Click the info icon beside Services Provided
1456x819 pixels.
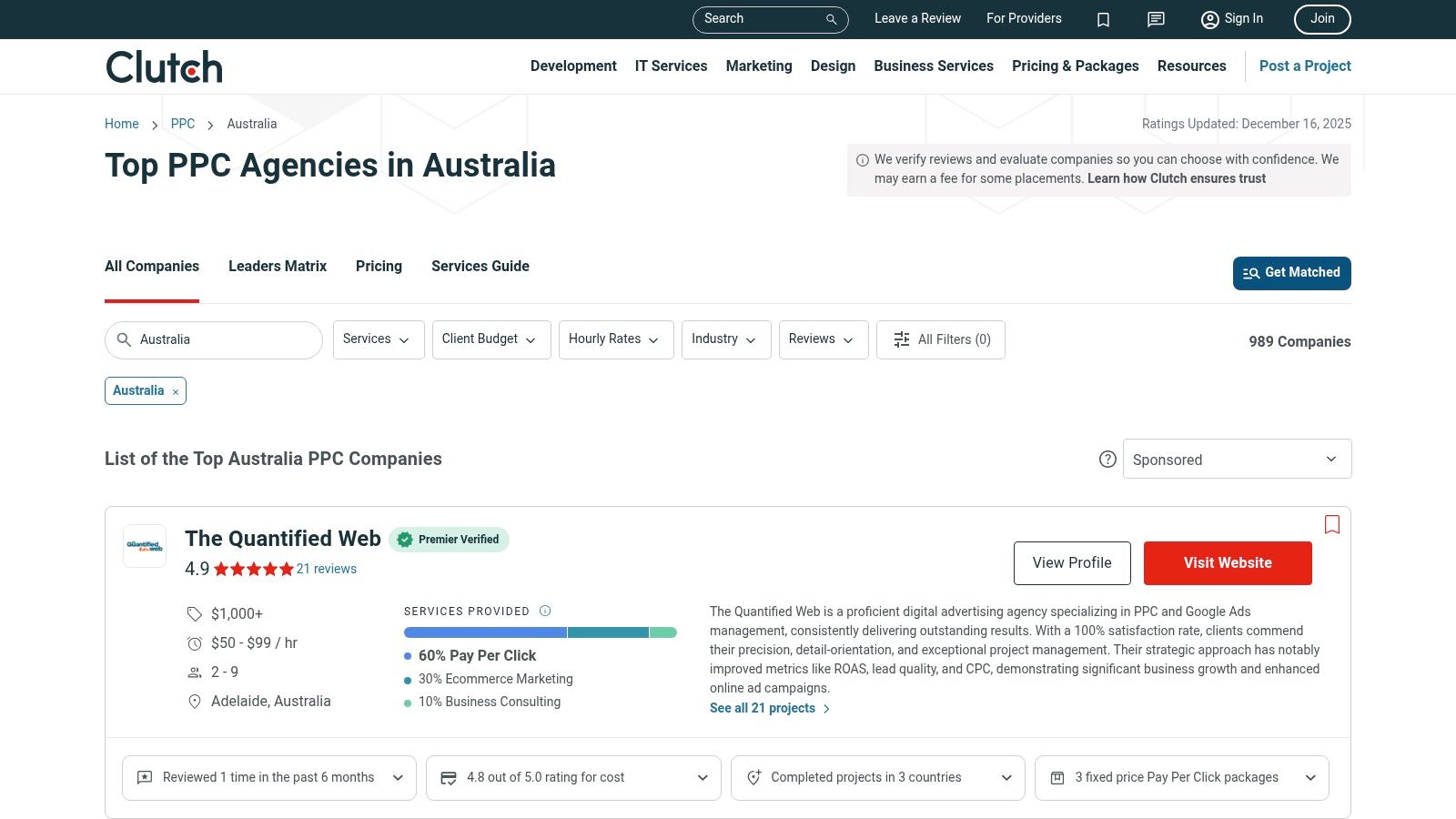[545, 611]
